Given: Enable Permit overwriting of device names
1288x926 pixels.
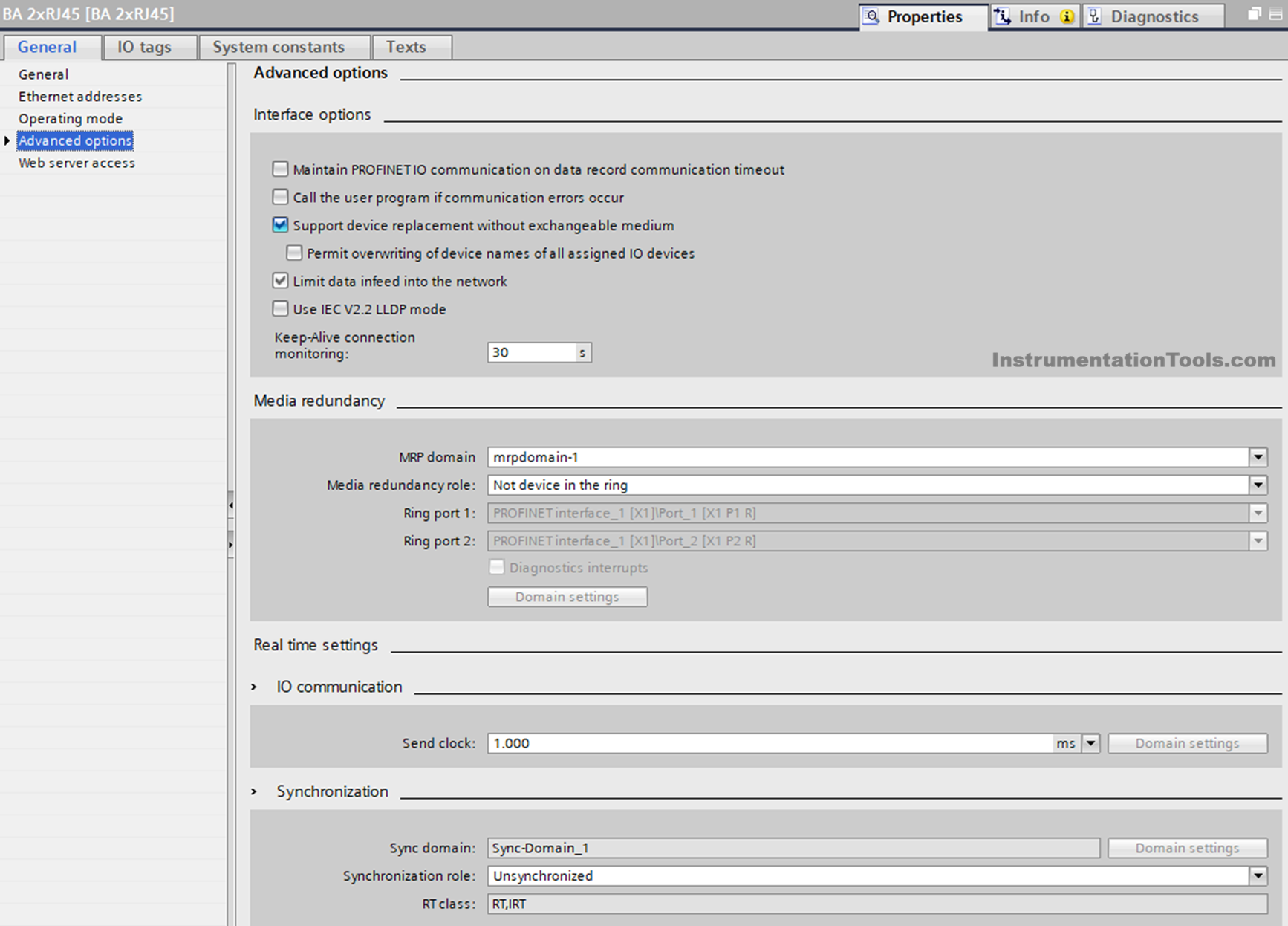Looking at the screenshot, I should [294, 253].
